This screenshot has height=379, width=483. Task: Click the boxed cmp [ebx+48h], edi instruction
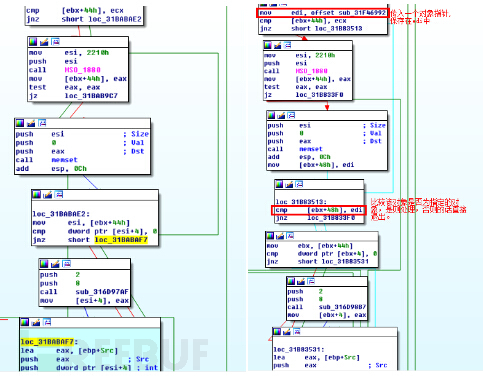point(319,210)
